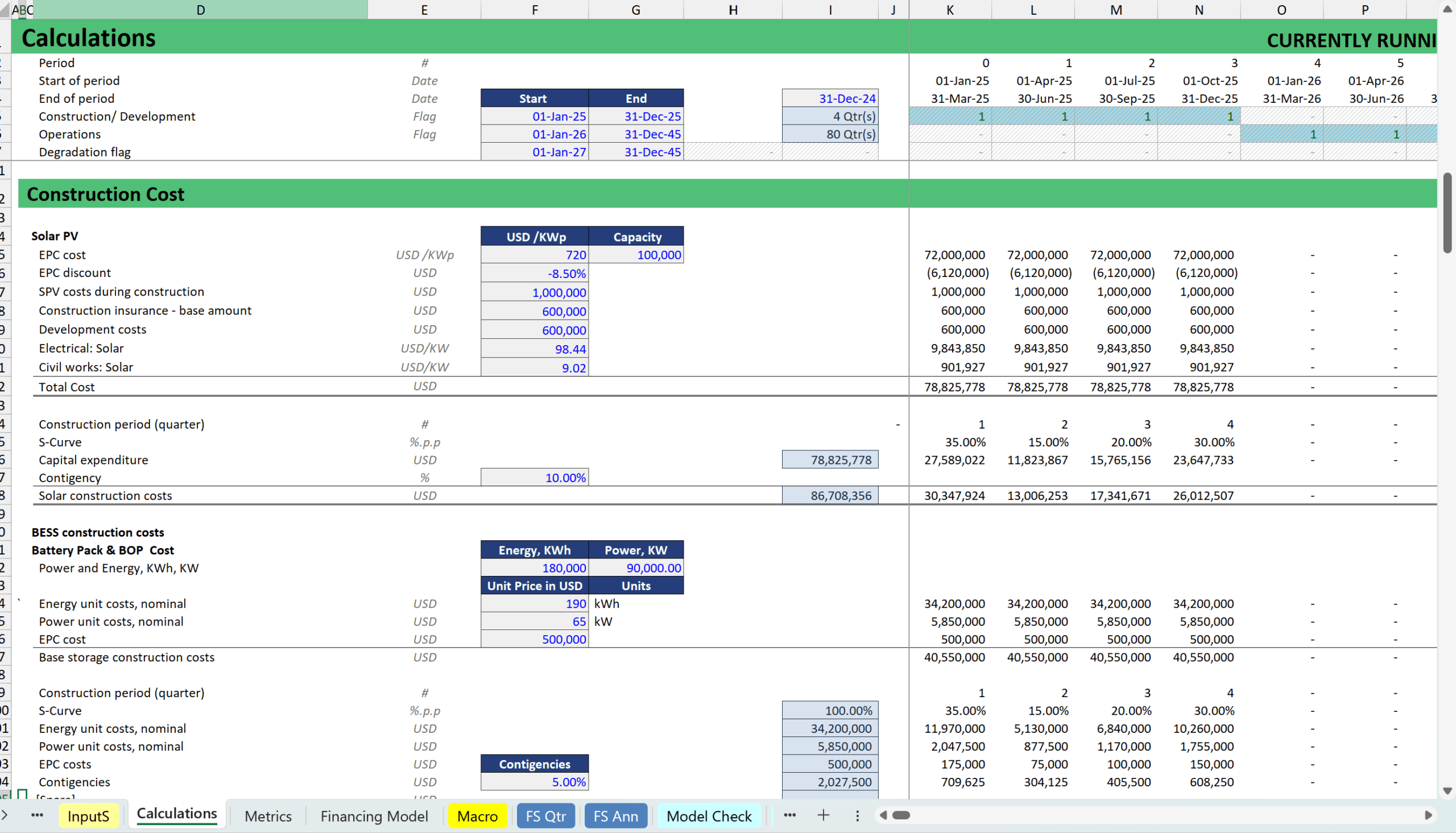Click column D header
This screenshot has width=1456, height=833.
200,10
